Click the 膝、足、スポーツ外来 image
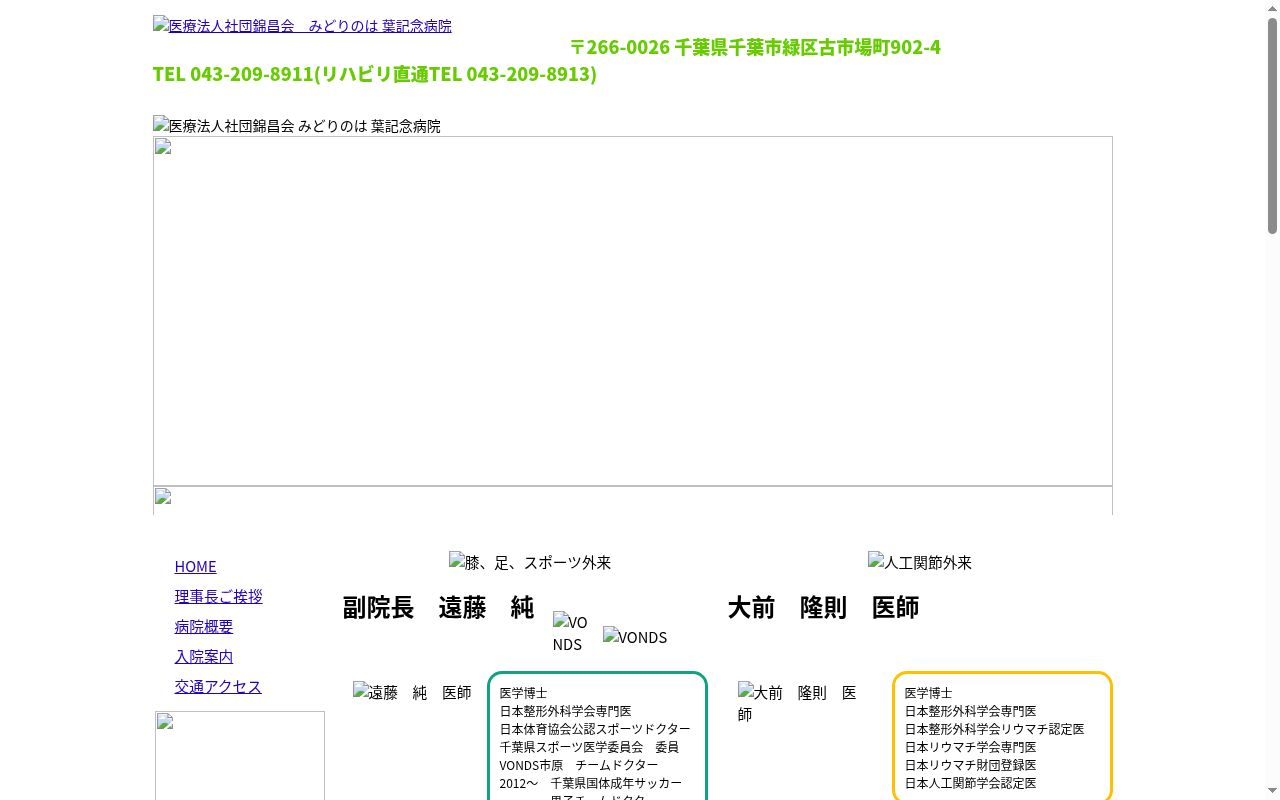 [530, 562]
